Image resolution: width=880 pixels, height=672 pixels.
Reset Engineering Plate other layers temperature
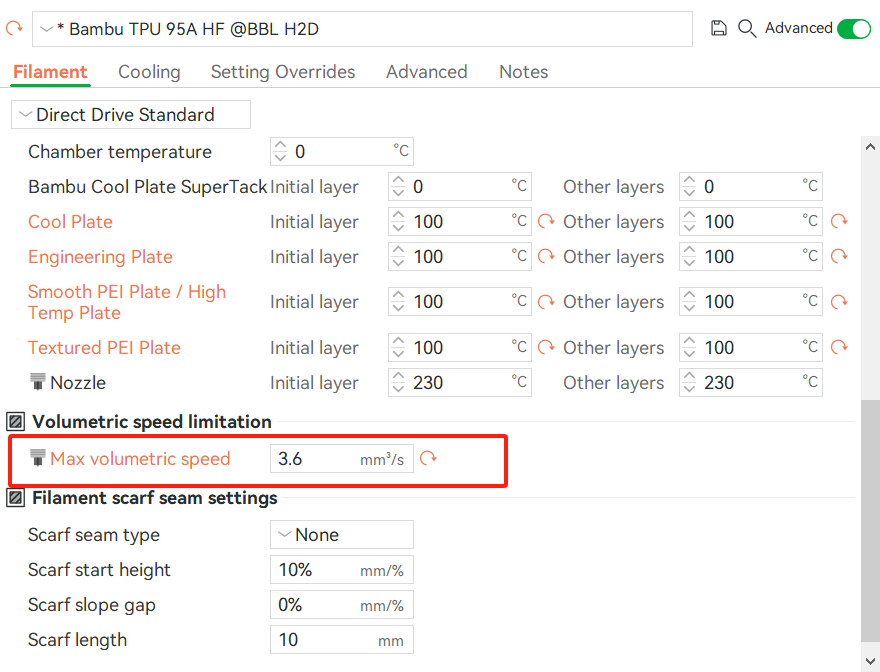click(839, 257)
